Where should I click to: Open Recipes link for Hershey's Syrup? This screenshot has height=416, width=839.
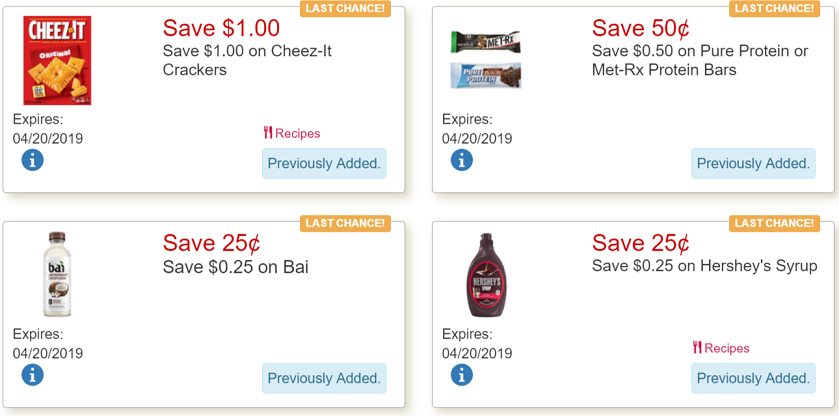click(720, 348)
